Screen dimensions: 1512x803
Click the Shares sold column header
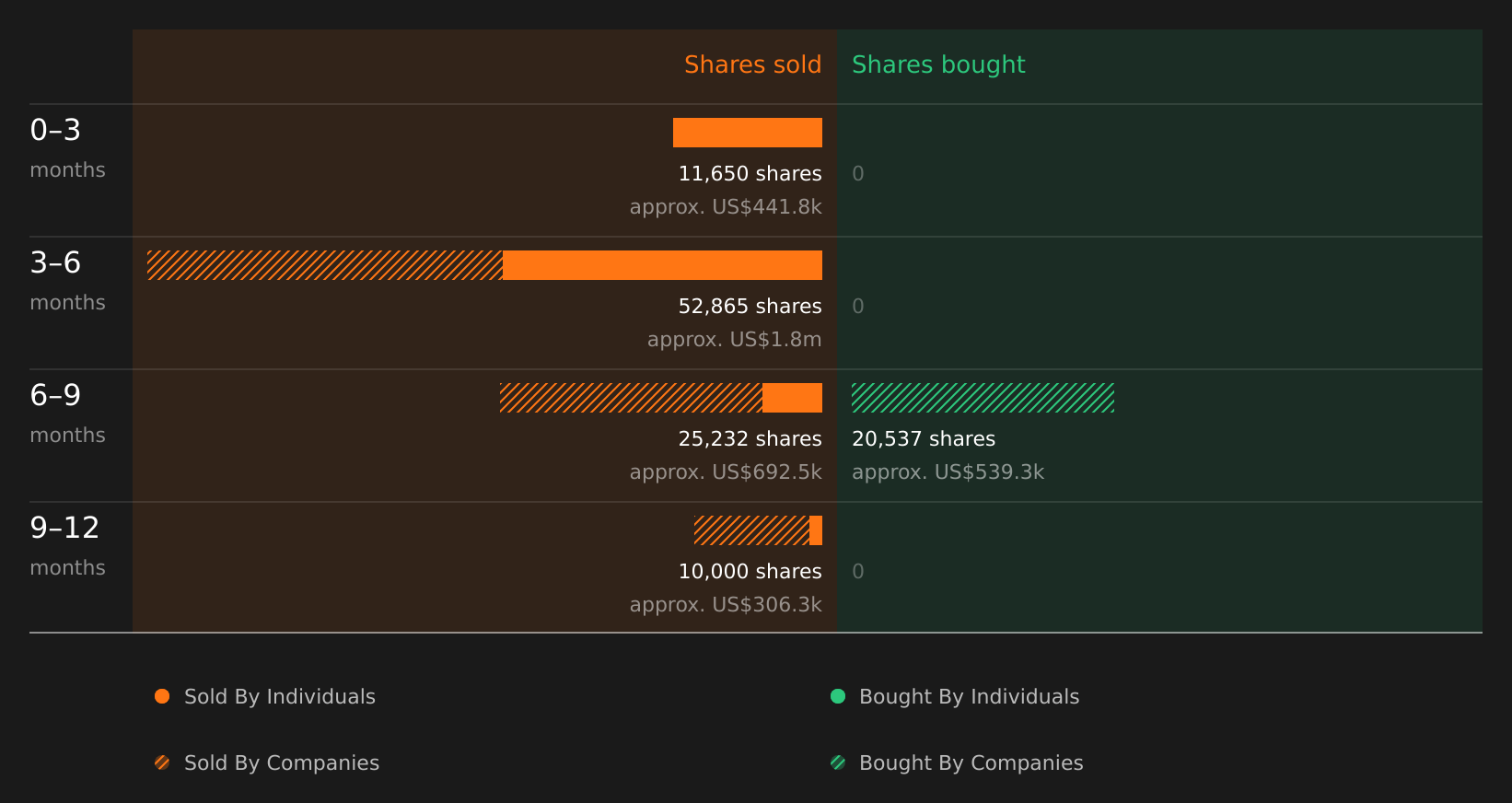coord(752,64)
